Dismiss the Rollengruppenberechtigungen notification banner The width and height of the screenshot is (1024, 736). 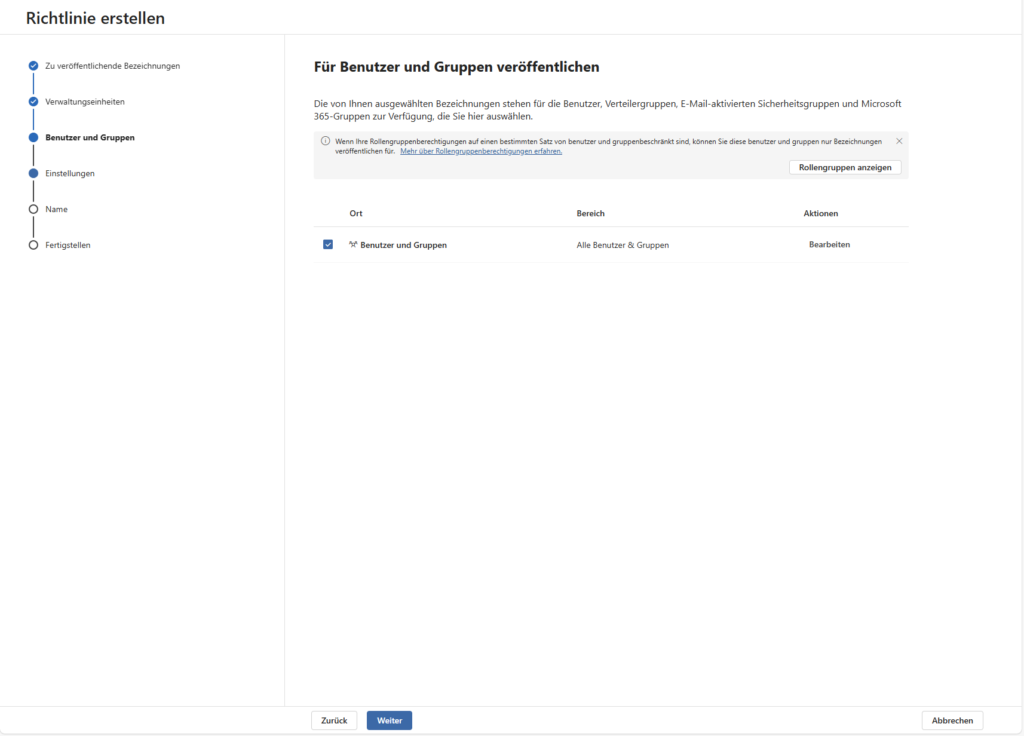[x=897, y=141]
